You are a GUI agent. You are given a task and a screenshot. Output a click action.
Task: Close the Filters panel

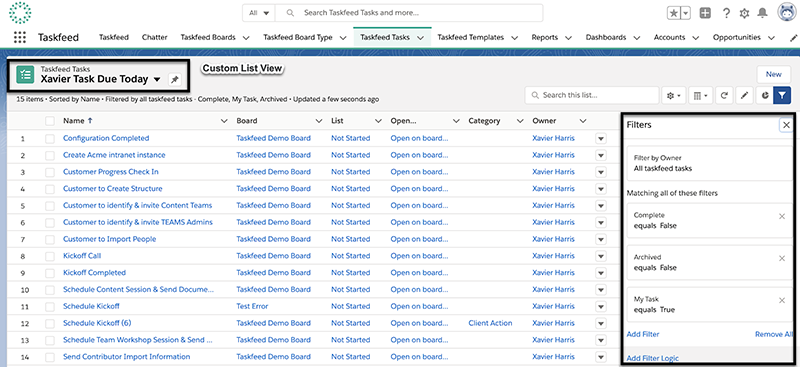[x=786, y=125]
